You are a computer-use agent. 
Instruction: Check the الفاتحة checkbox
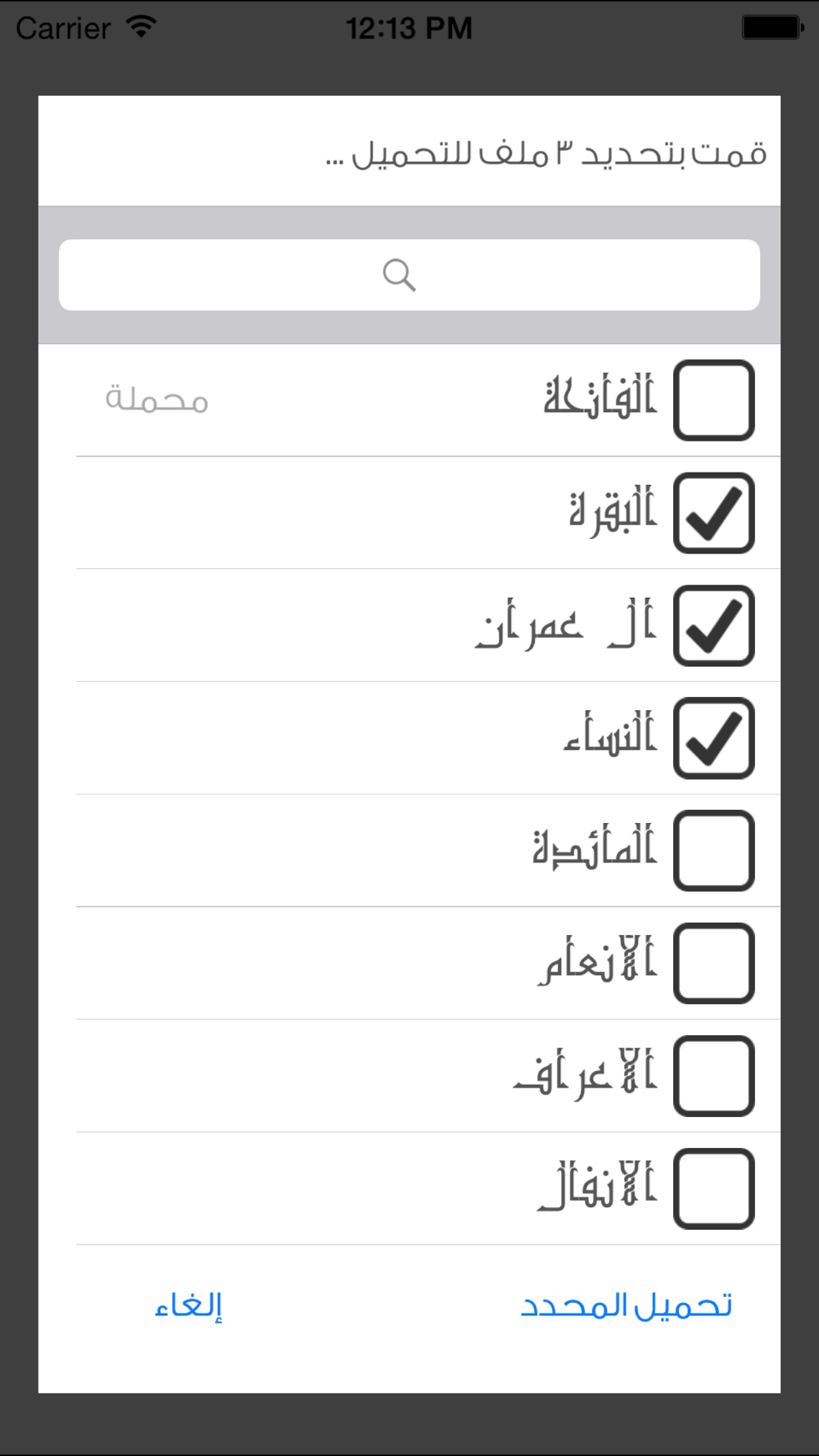[713, 400]
